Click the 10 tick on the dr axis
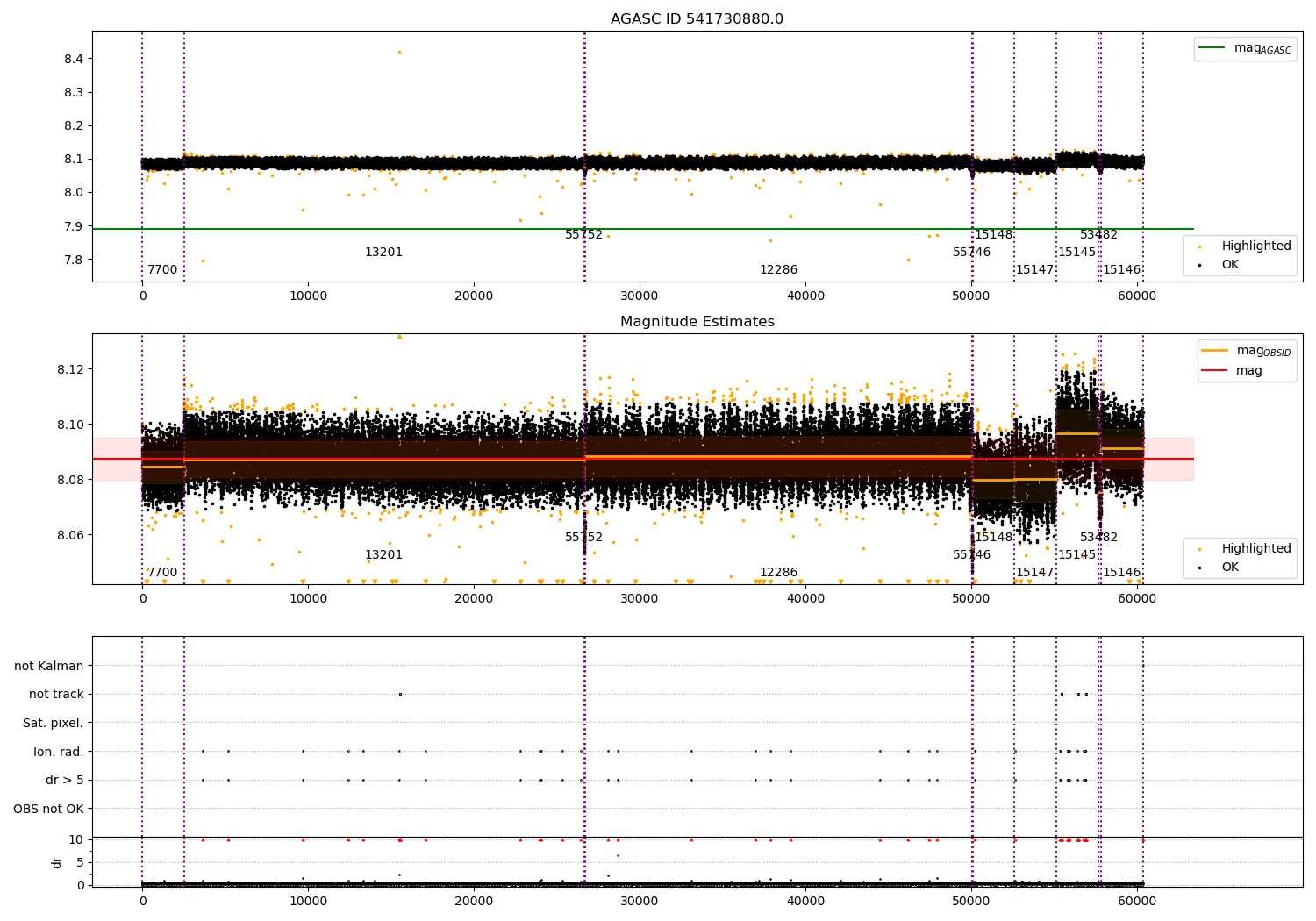This screenshot has height=921, width=1316. 76,839
